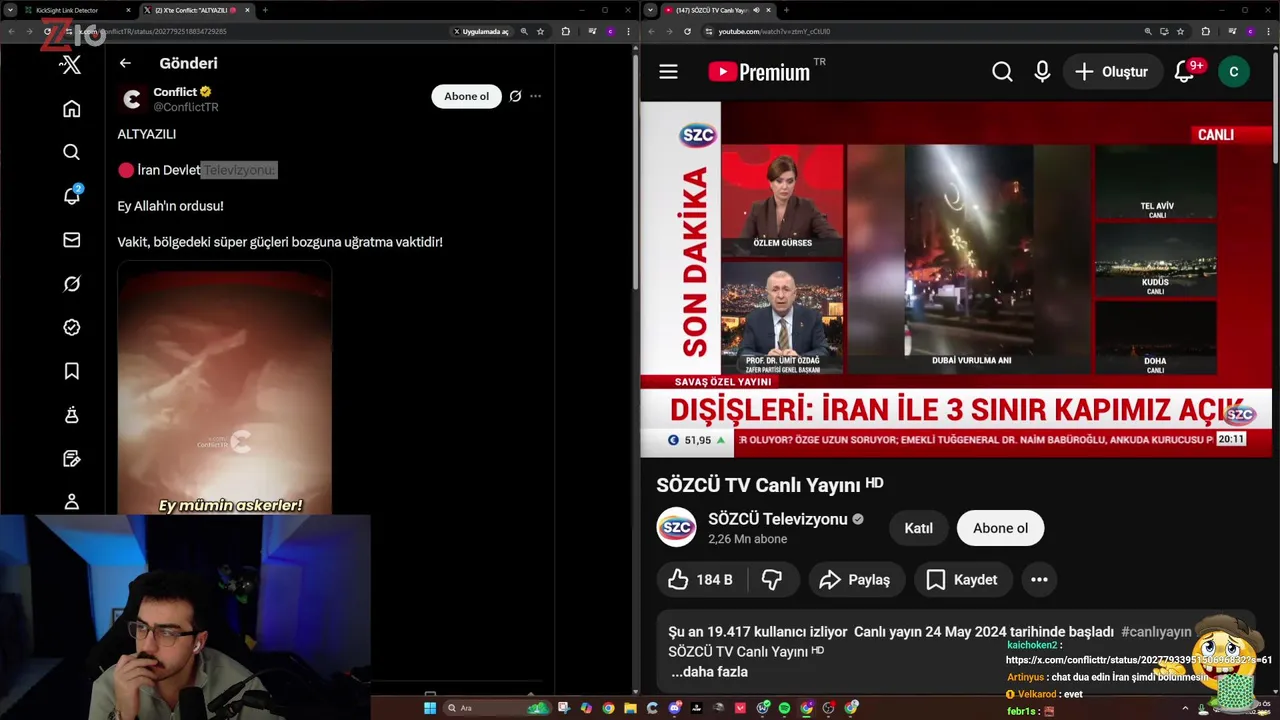Viewport: 1280px width, 720px height.
Task: Click Uygulamada aç chip in address bar
Action: coord(481,31)
